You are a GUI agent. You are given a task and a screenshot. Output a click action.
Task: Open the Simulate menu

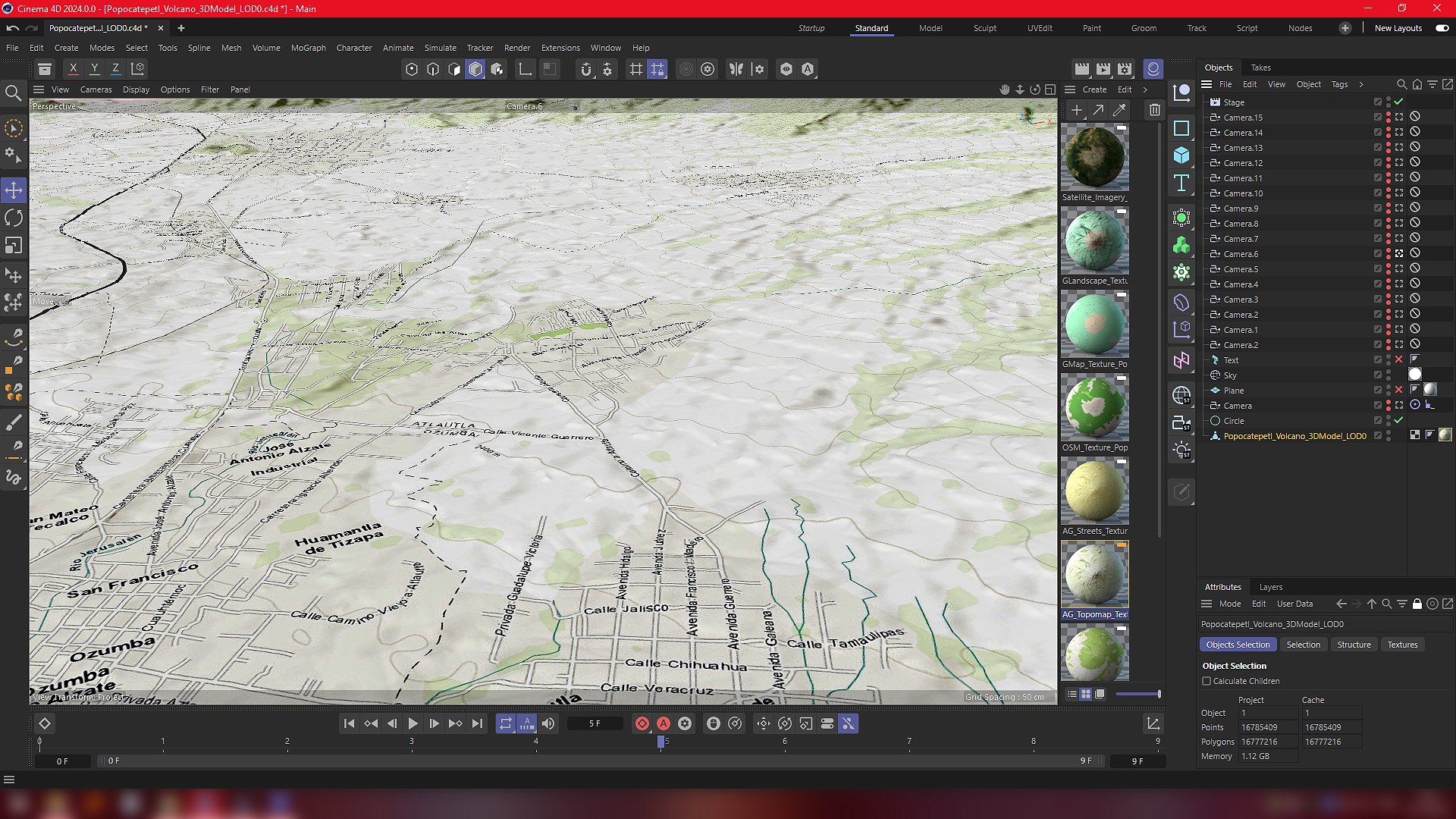tap(440, 48)
